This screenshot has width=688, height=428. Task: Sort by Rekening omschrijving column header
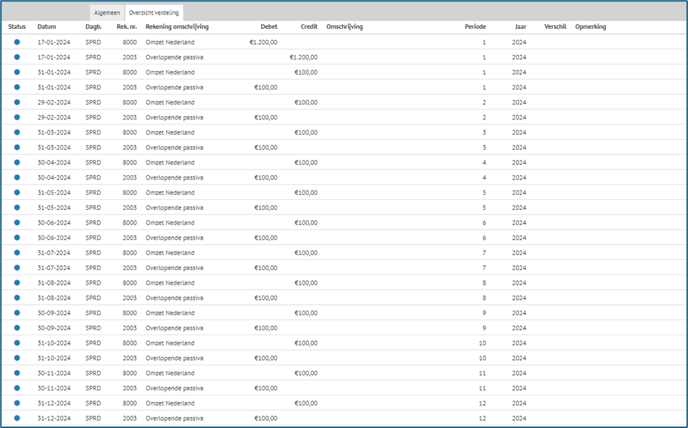pyautogui.click(x=177, y=27)
